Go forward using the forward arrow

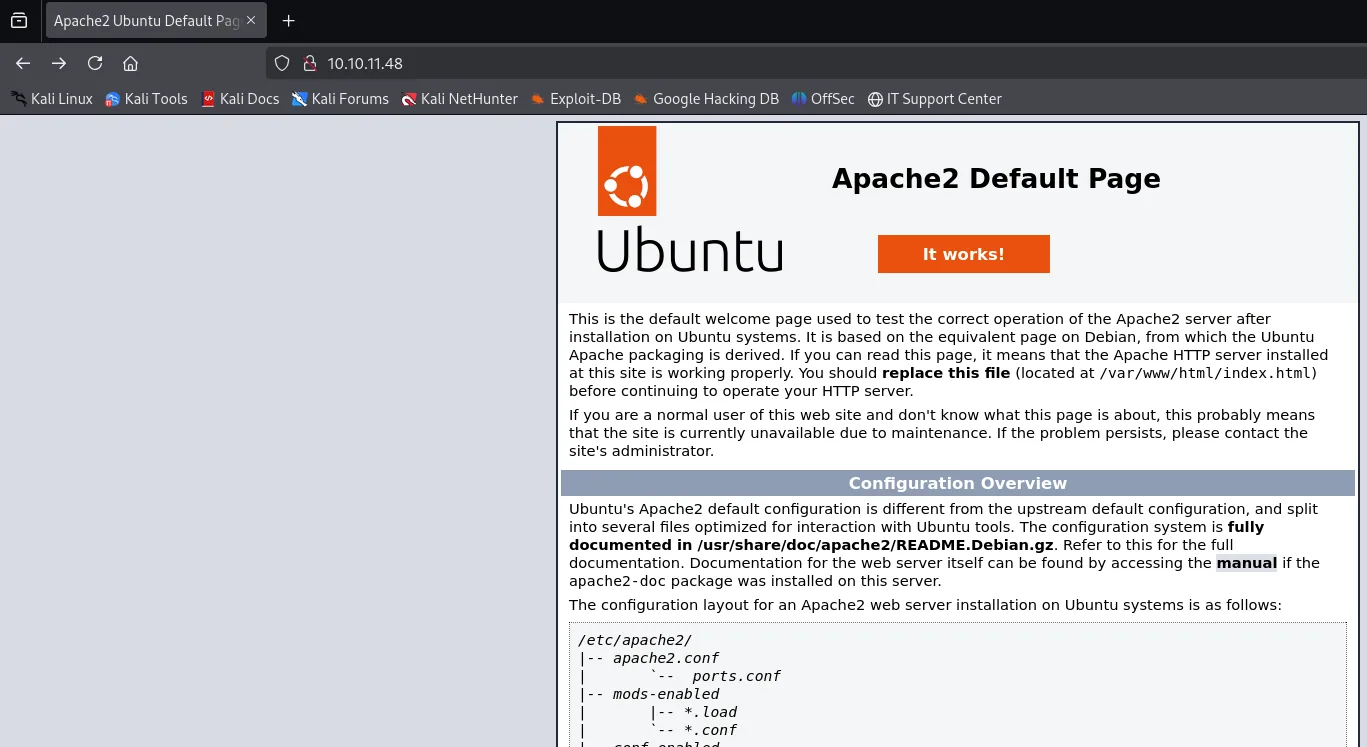[x=59, y=63]
